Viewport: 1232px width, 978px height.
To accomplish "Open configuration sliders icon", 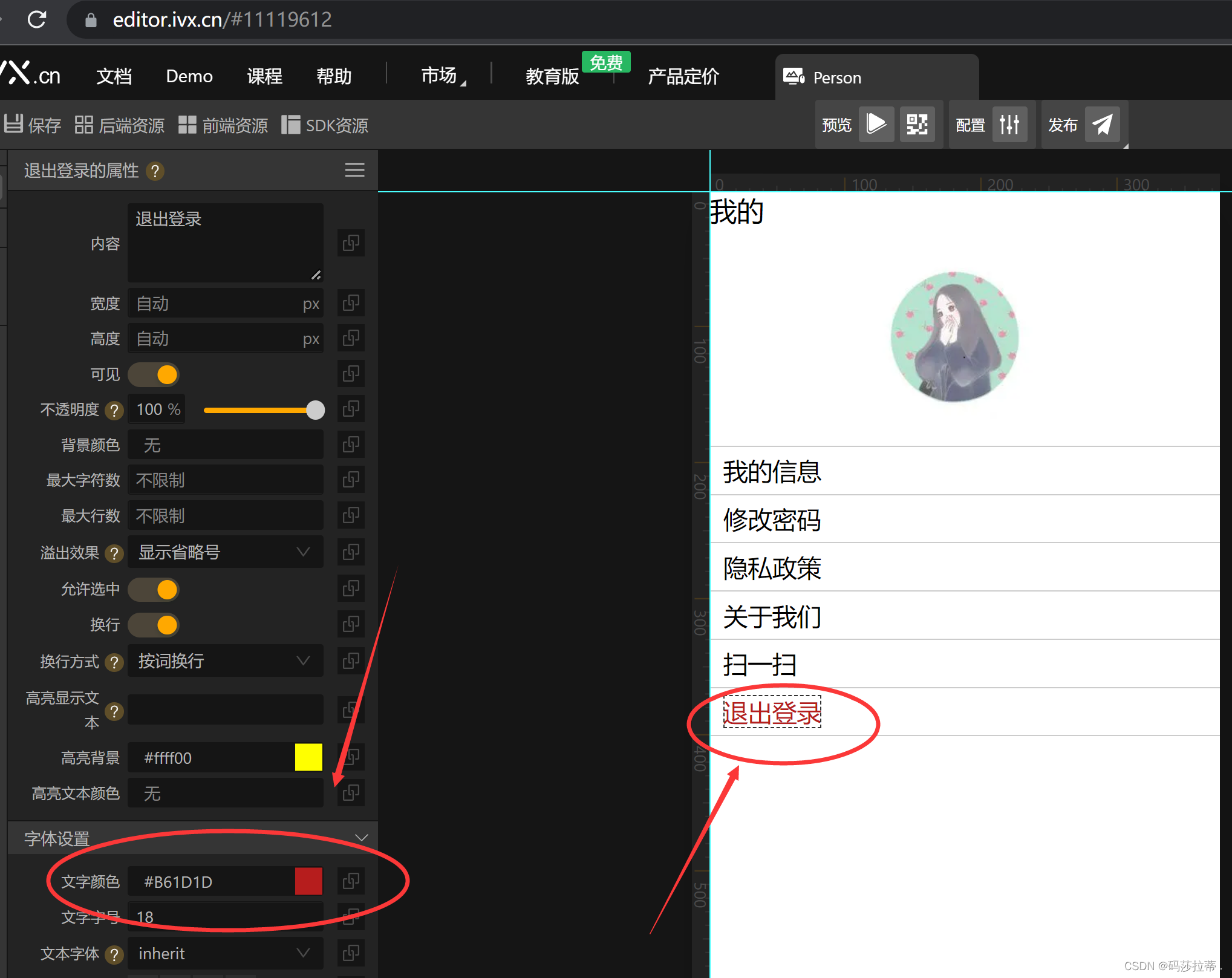I will click(1009, 124).
